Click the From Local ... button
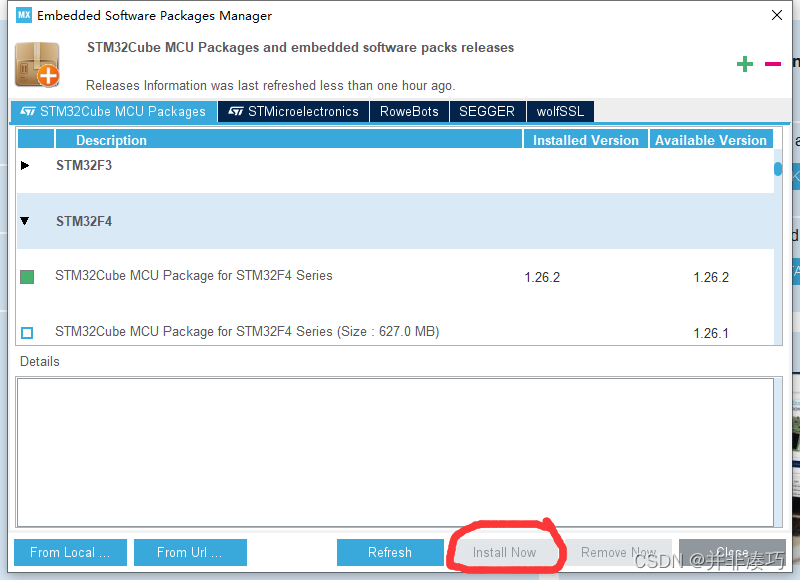 [70, 552]
